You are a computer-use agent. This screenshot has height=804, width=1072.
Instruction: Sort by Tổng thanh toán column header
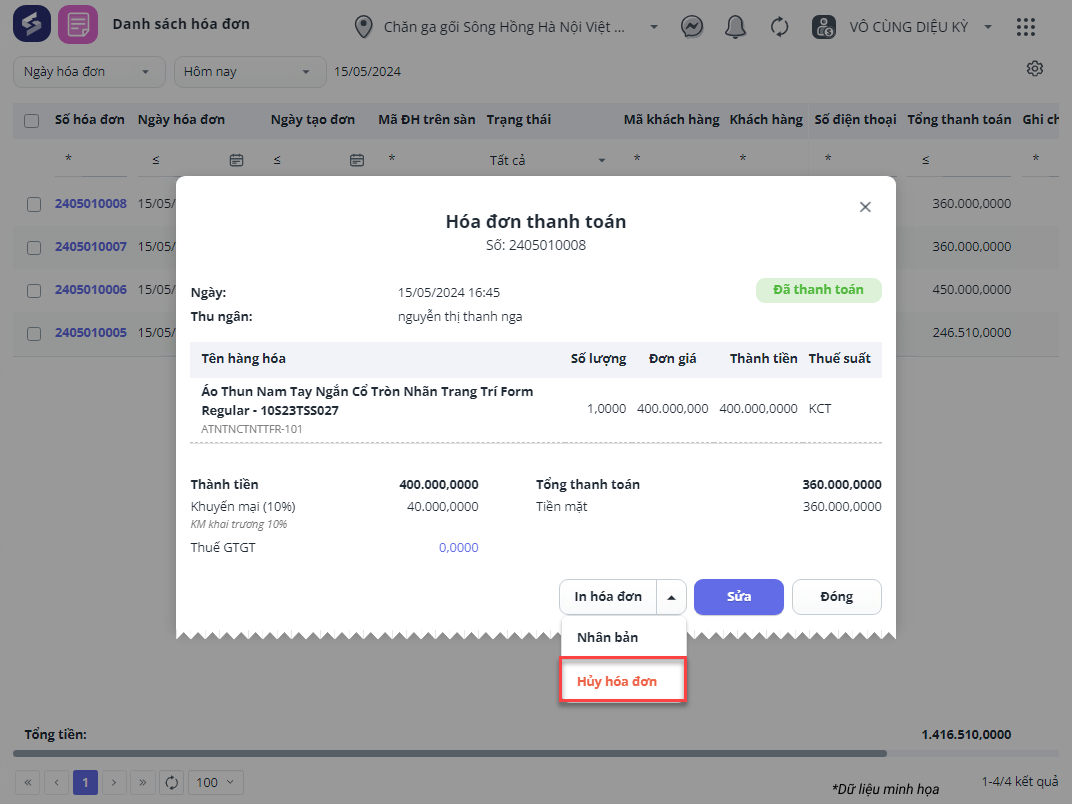pyautogui.click(x=959, y=120)
